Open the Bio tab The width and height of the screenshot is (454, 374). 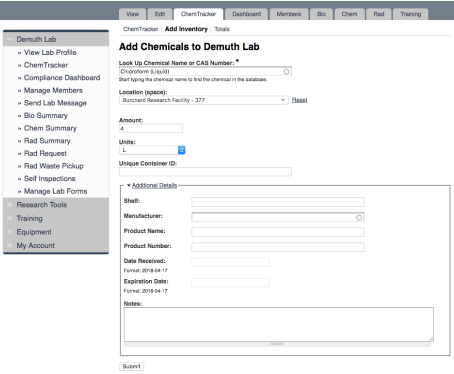pyautogui.click(x=321, y=14)
